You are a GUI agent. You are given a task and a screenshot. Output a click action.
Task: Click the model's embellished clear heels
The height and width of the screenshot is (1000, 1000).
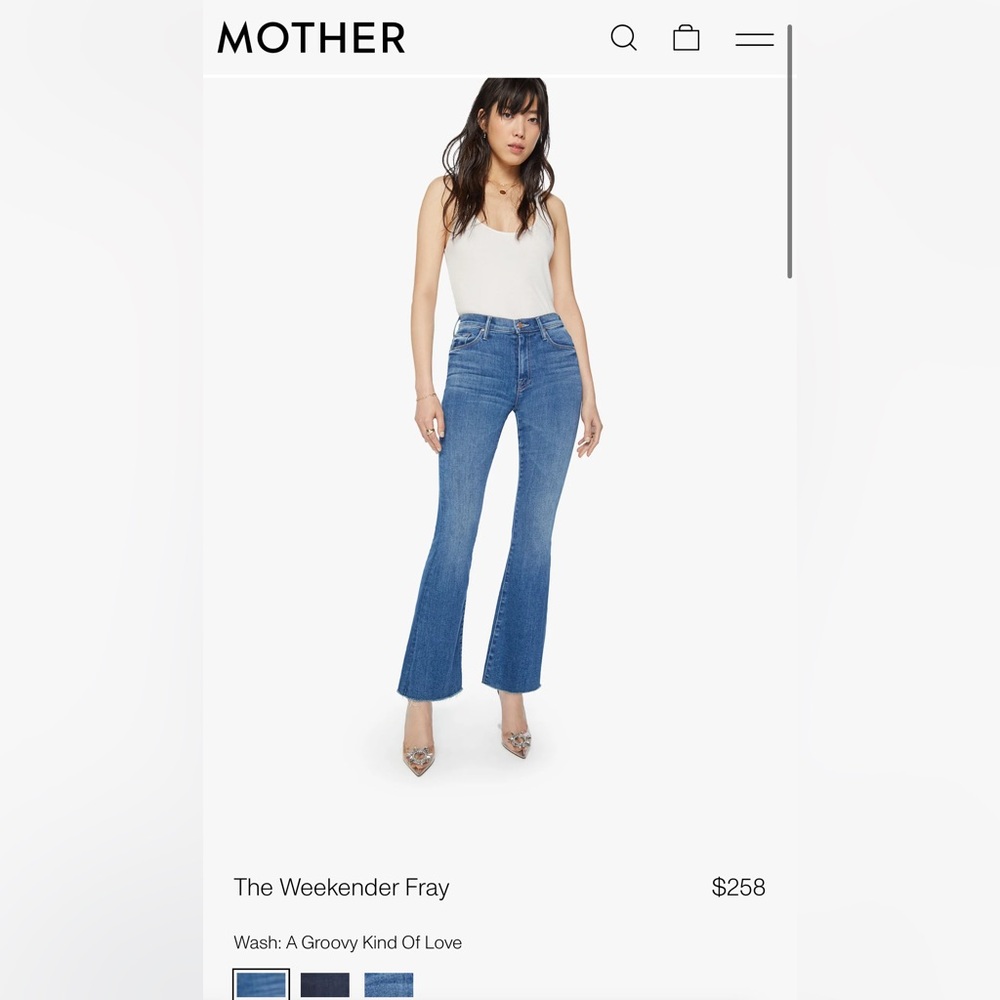467,740
